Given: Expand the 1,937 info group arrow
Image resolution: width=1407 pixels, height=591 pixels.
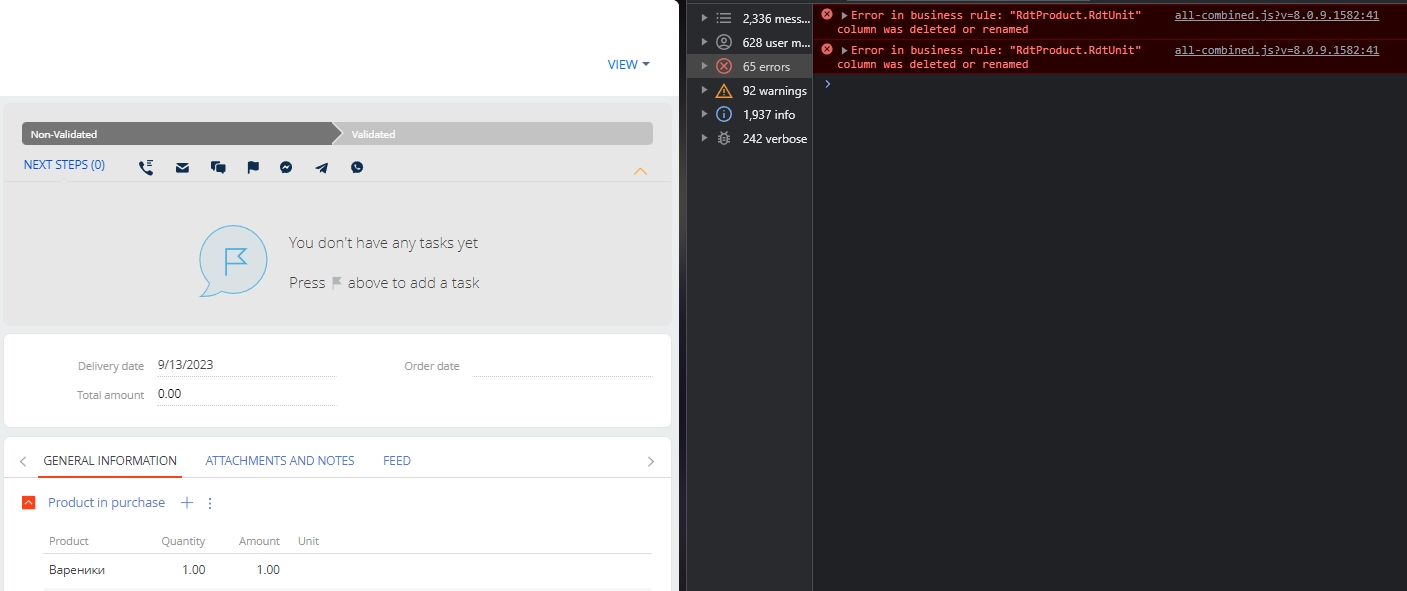Looking at the screenshot, I should 705,114.
